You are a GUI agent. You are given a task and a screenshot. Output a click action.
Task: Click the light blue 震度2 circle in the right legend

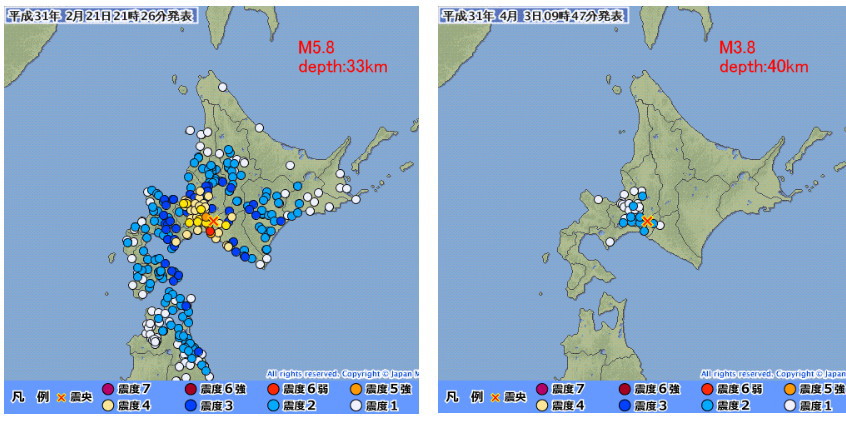[707, 406]
